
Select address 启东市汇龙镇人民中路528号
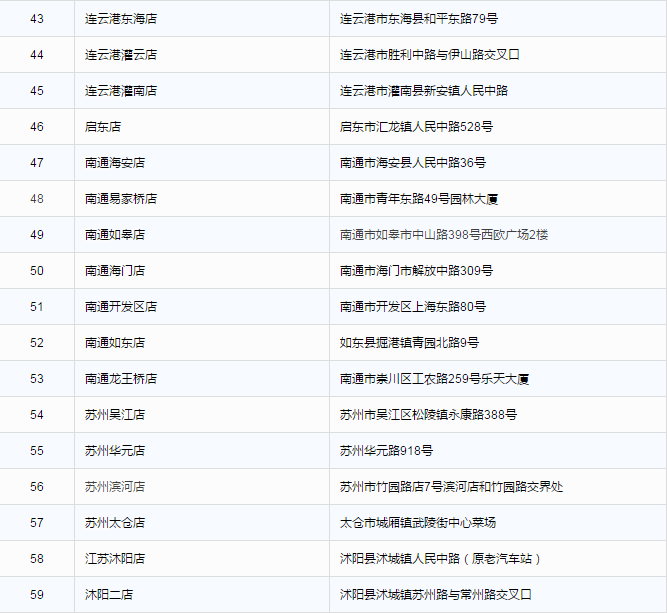416,127
